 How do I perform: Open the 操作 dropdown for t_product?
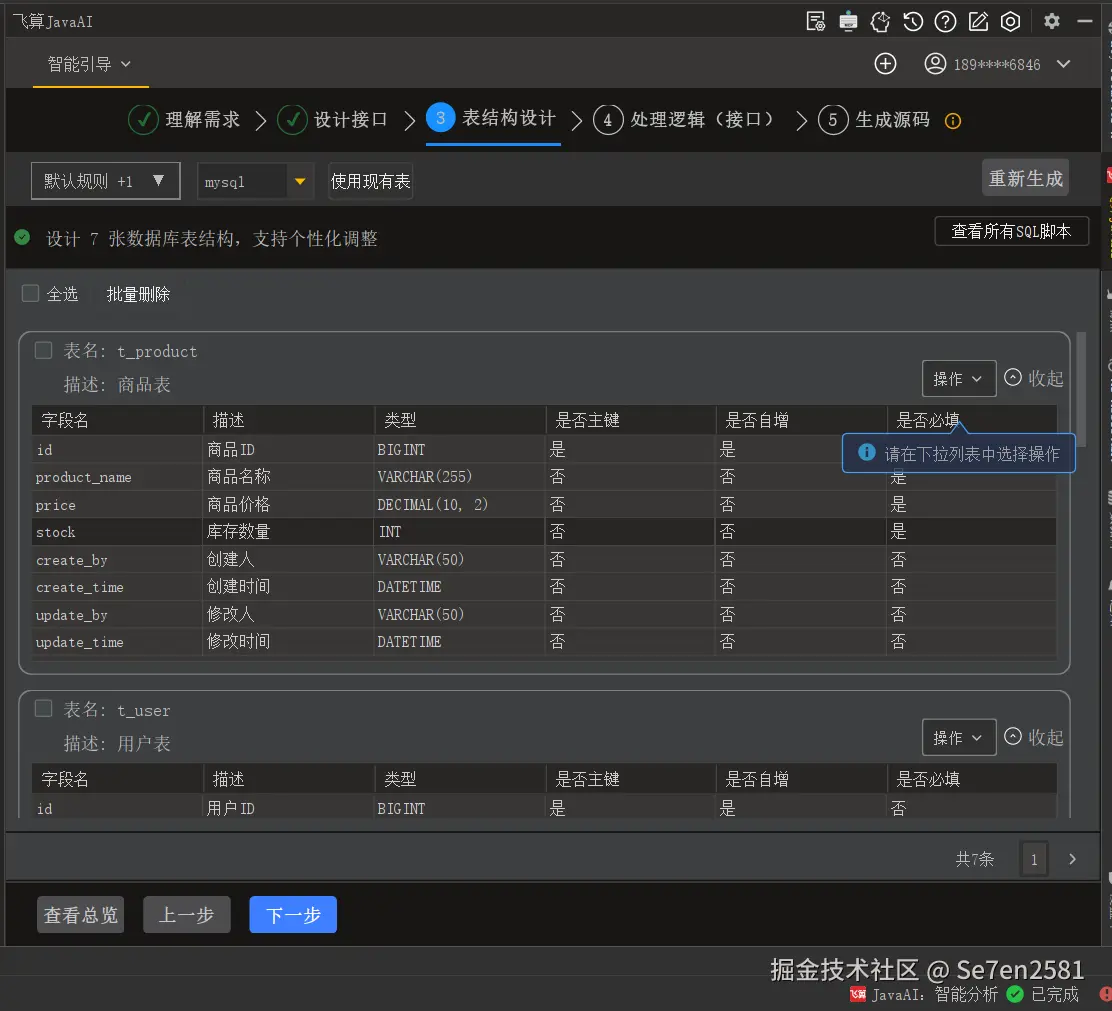(959, 379)
